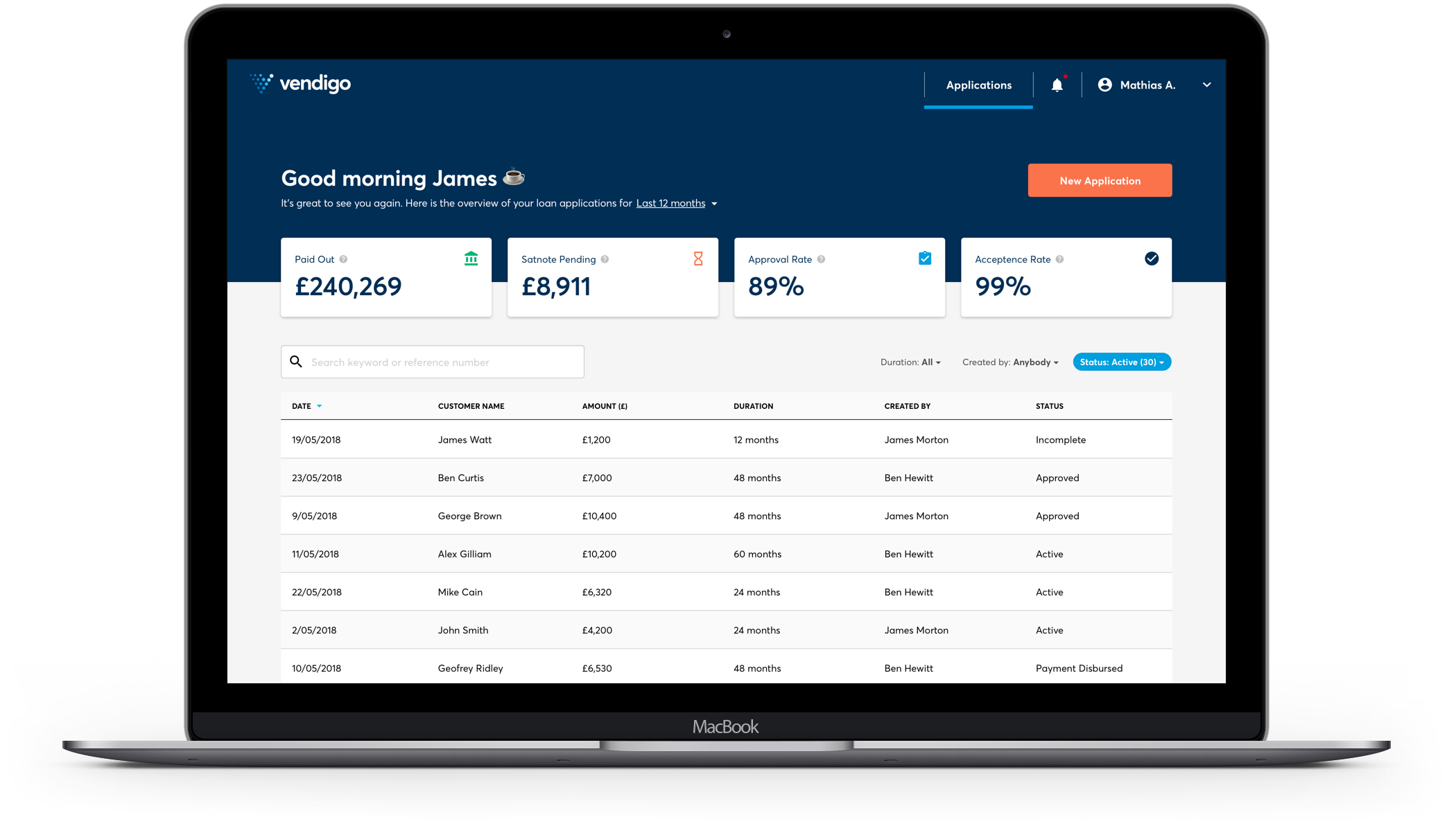Open the Paid Out £240,269 card
This screenshot has width=1456, height=826.
coord(386,277)
